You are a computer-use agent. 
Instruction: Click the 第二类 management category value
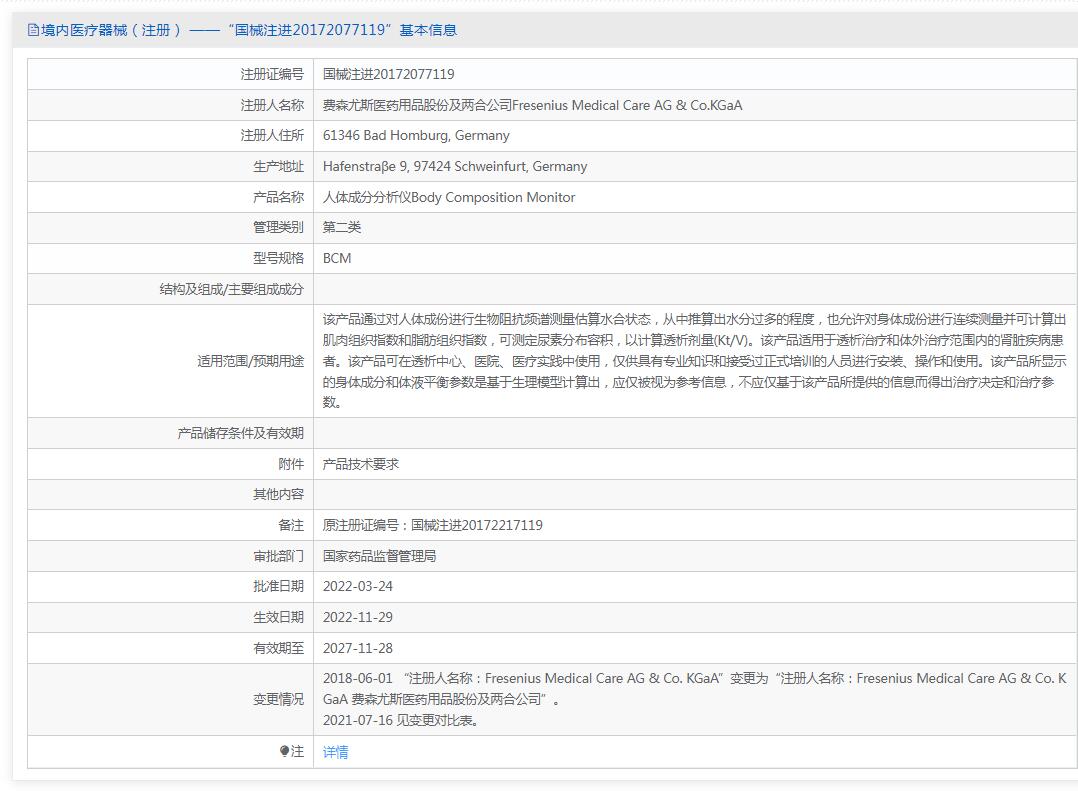pyautogui.click(x=342, y=227)
